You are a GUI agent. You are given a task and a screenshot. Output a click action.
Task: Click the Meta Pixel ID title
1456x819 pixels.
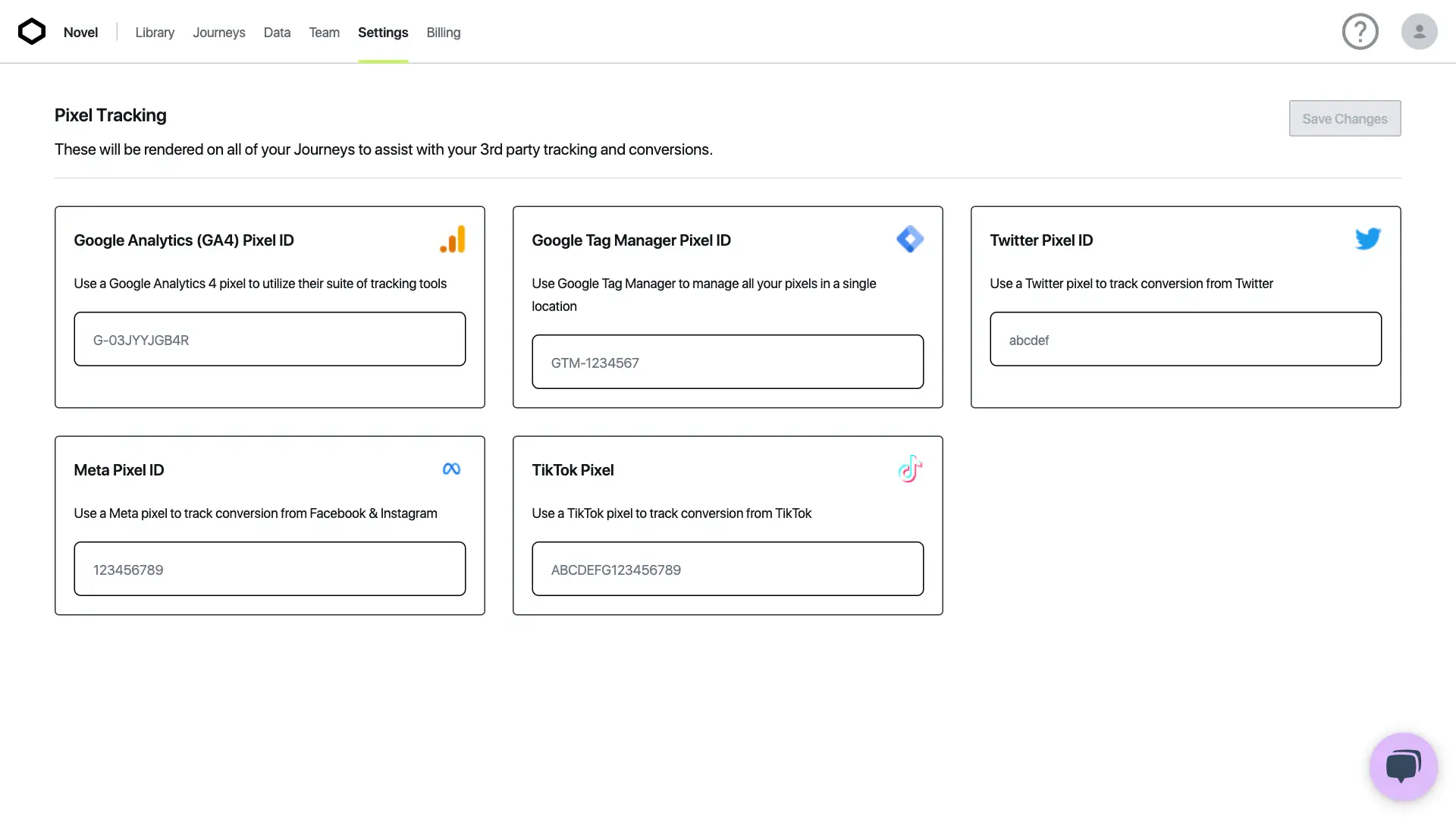coord(119,470)
